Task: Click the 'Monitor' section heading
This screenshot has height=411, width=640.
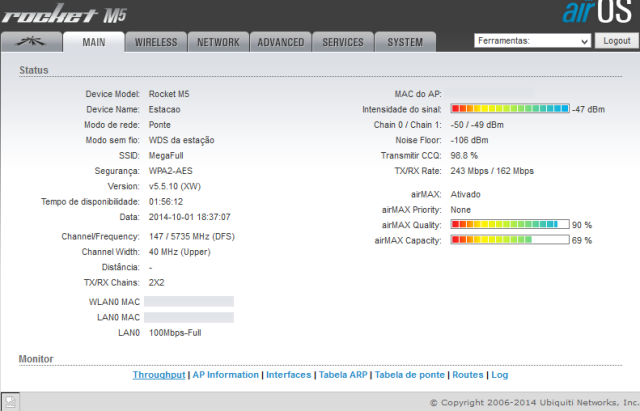Action: [x=36, y=359]
